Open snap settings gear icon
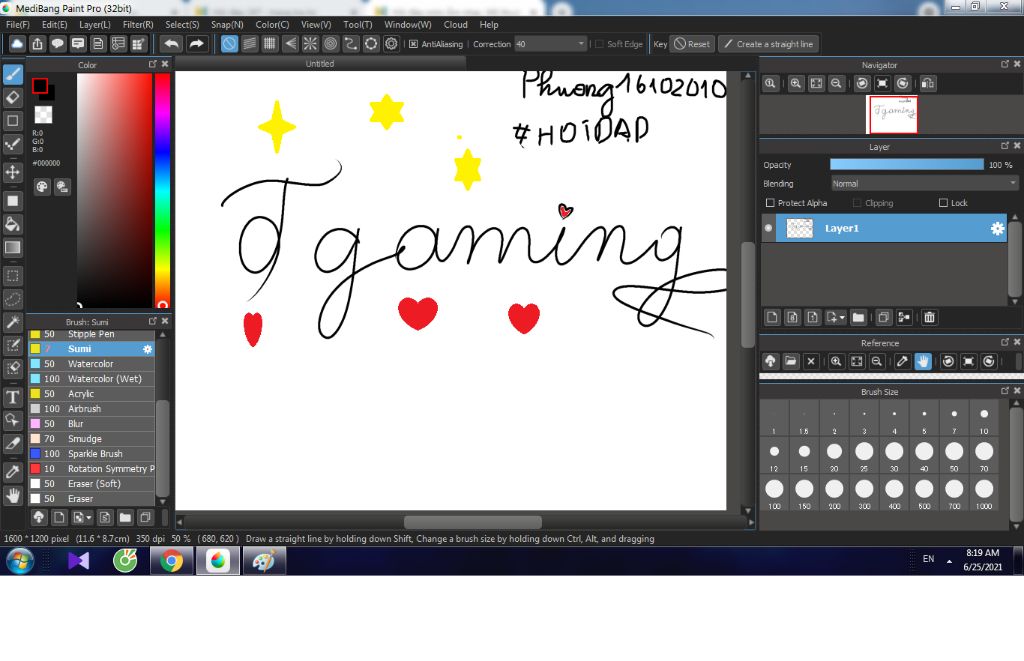 pyautogui.click(x=391, y=44)
